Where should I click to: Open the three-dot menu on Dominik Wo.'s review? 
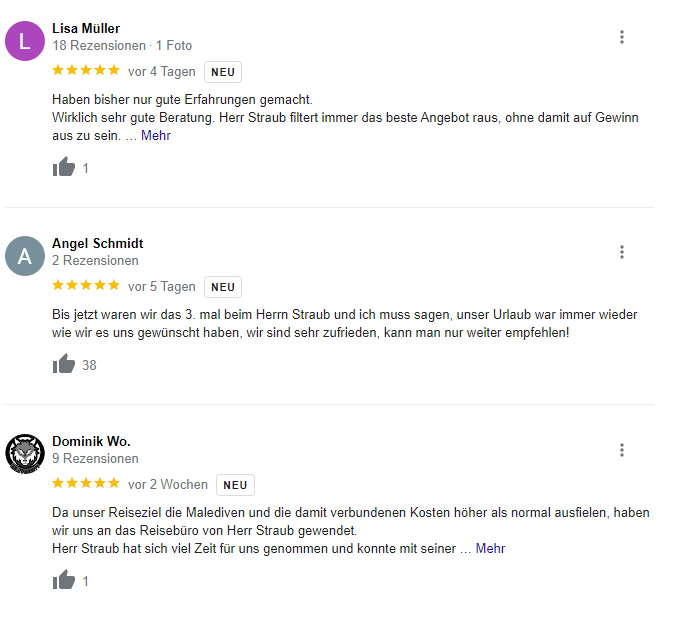point(621,450)
